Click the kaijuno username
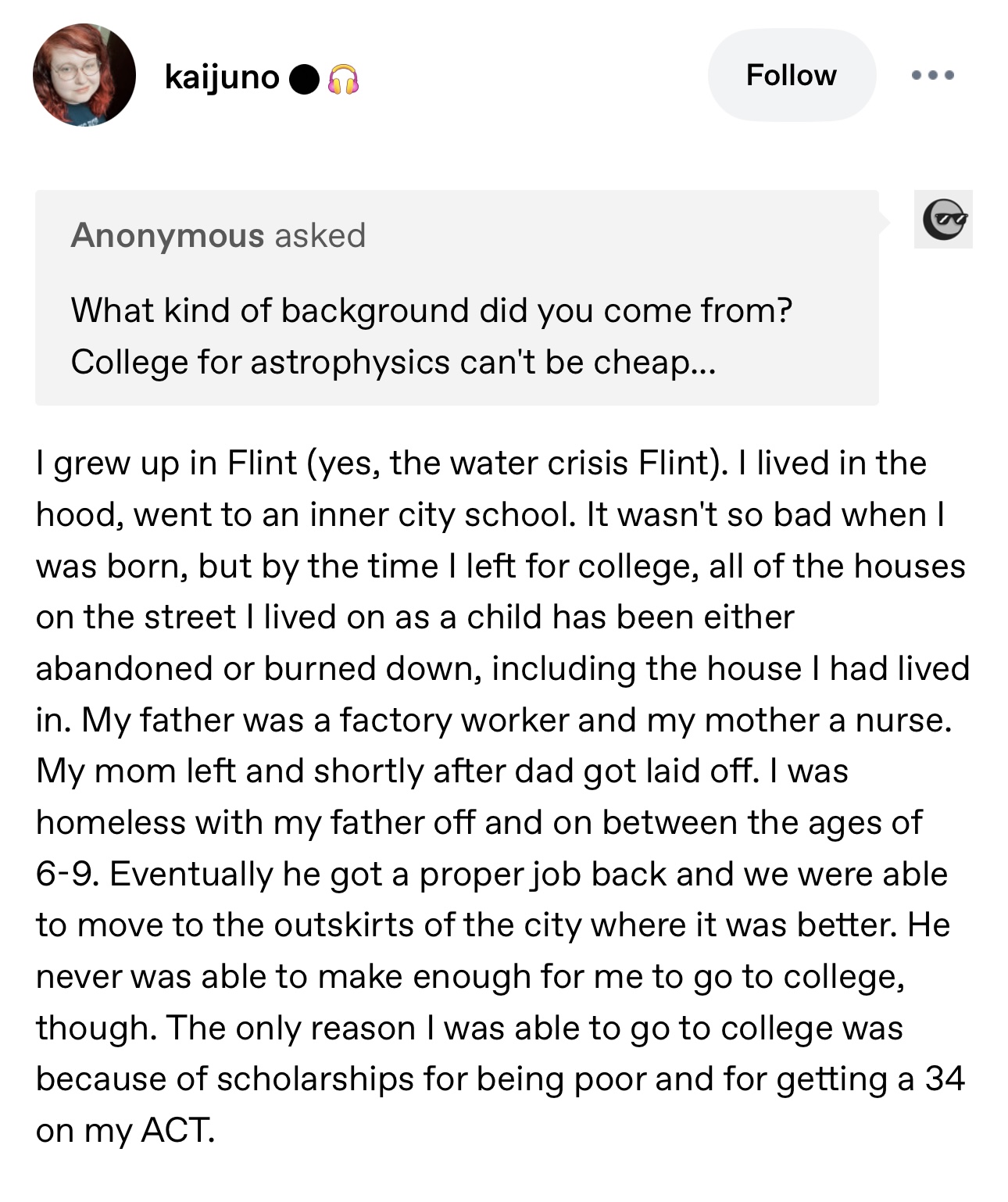Image resolution: width=1008 pixels, height=1202 pixels. click(x=222, y=77)
